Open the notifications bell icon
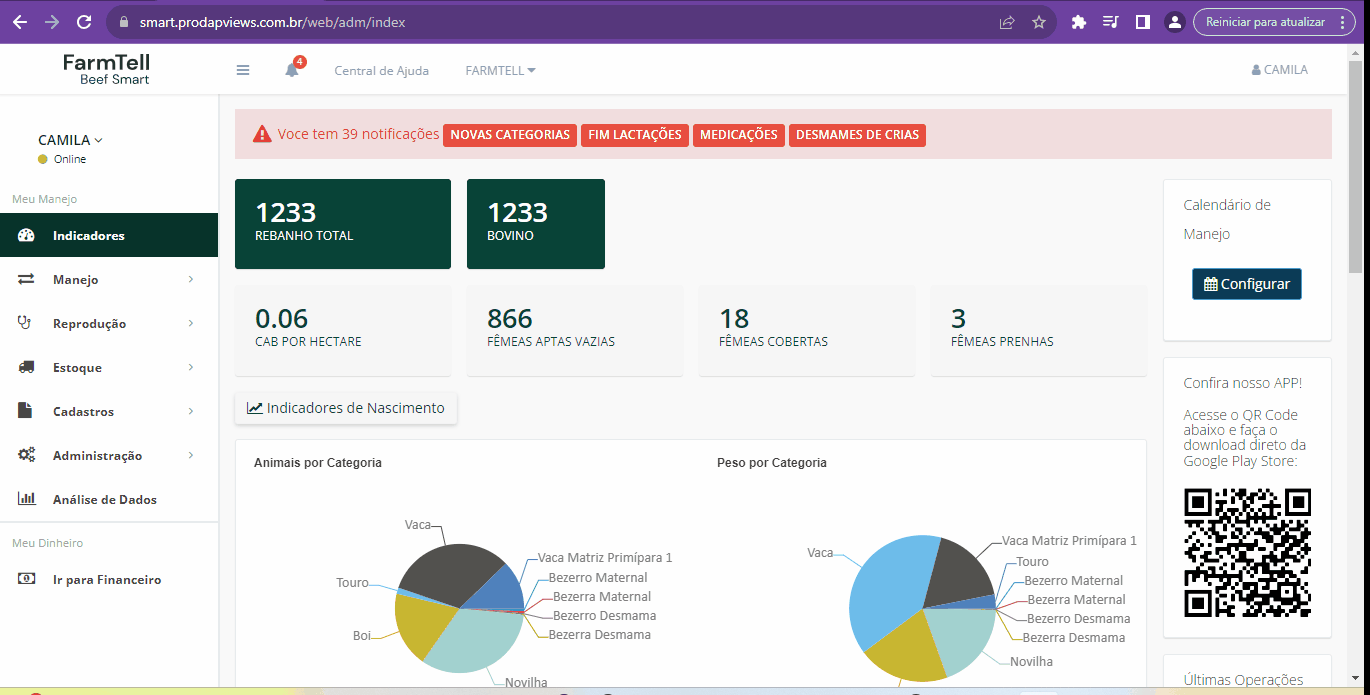The width and height of the screenshot is (1370, 695). 292,70
